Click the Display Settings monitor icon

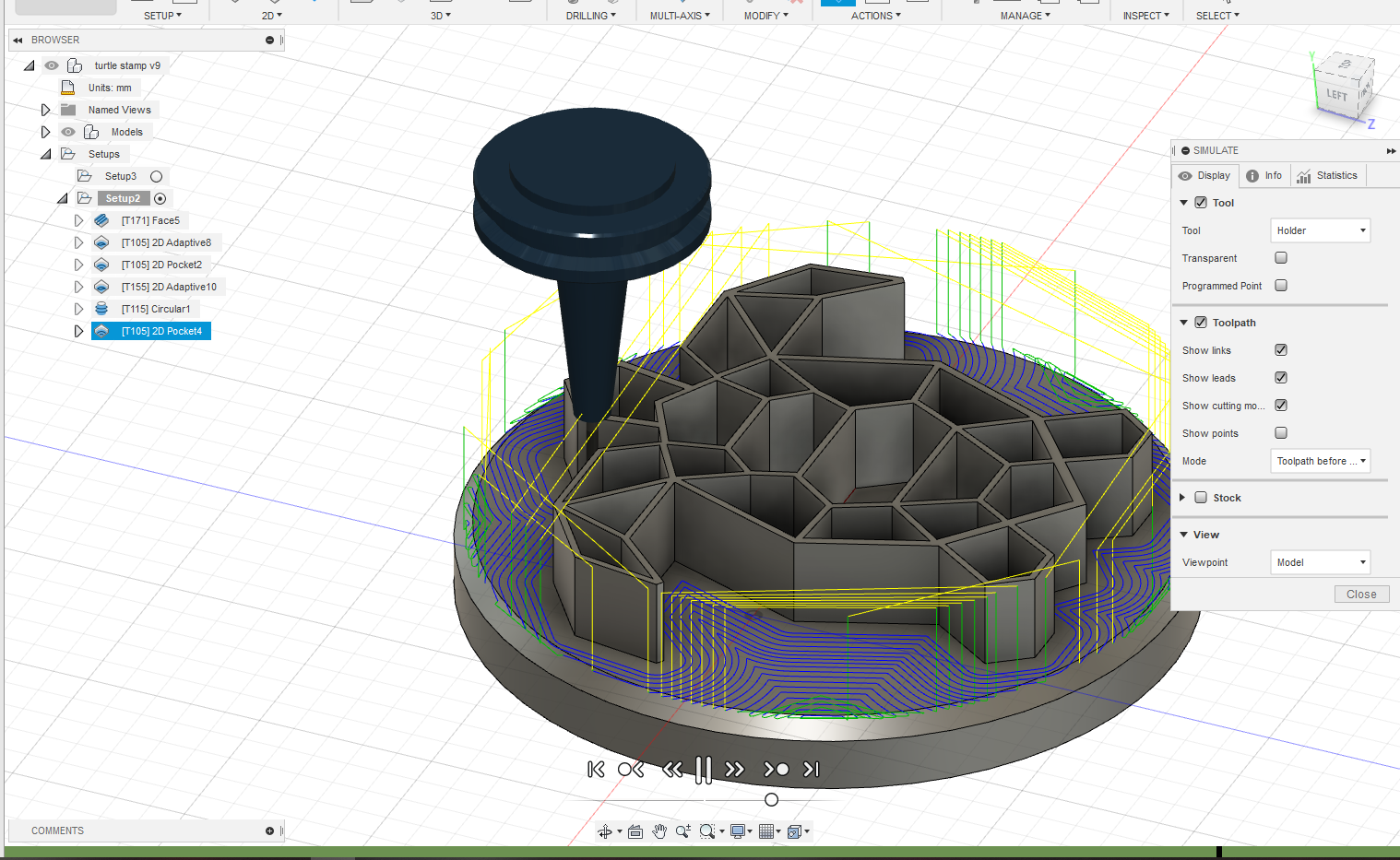click(737, 831)
